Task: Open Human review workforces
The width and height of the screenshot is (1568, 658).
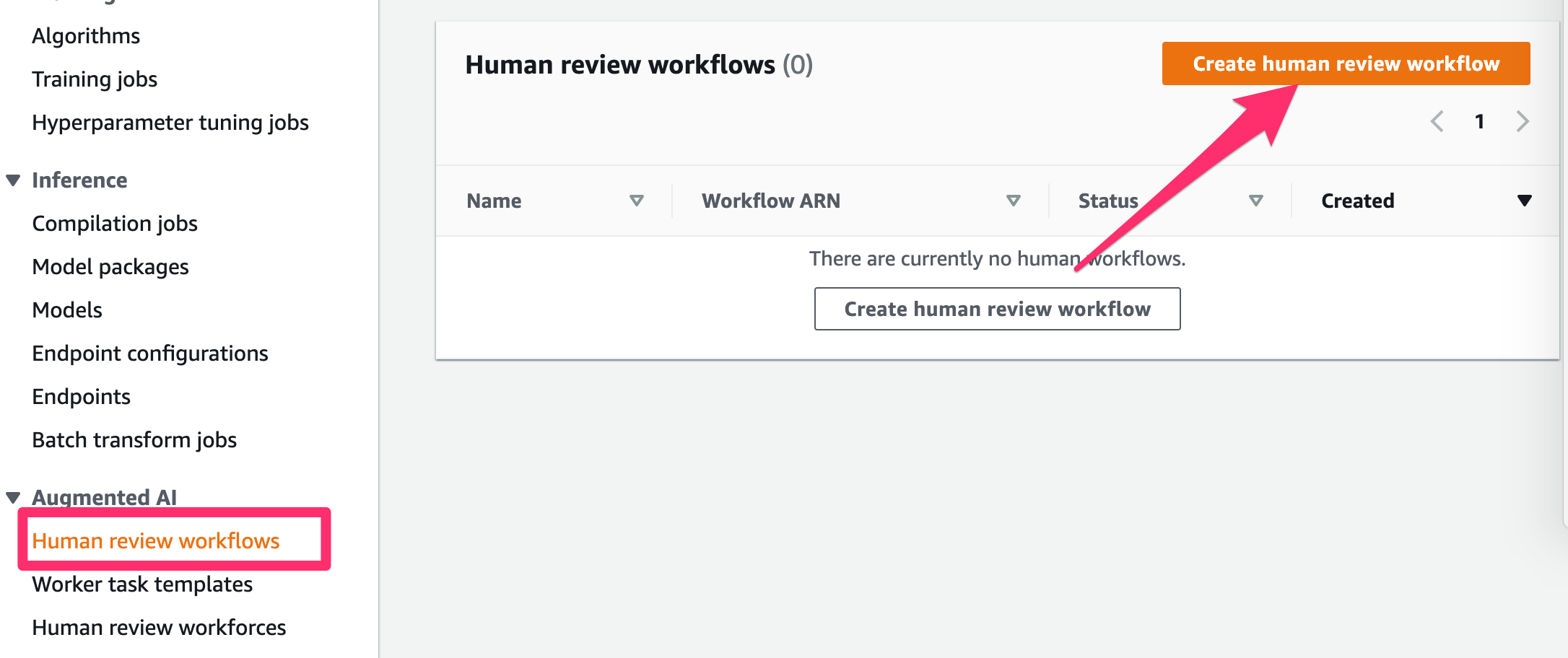Action: click(x=159, y=628)
